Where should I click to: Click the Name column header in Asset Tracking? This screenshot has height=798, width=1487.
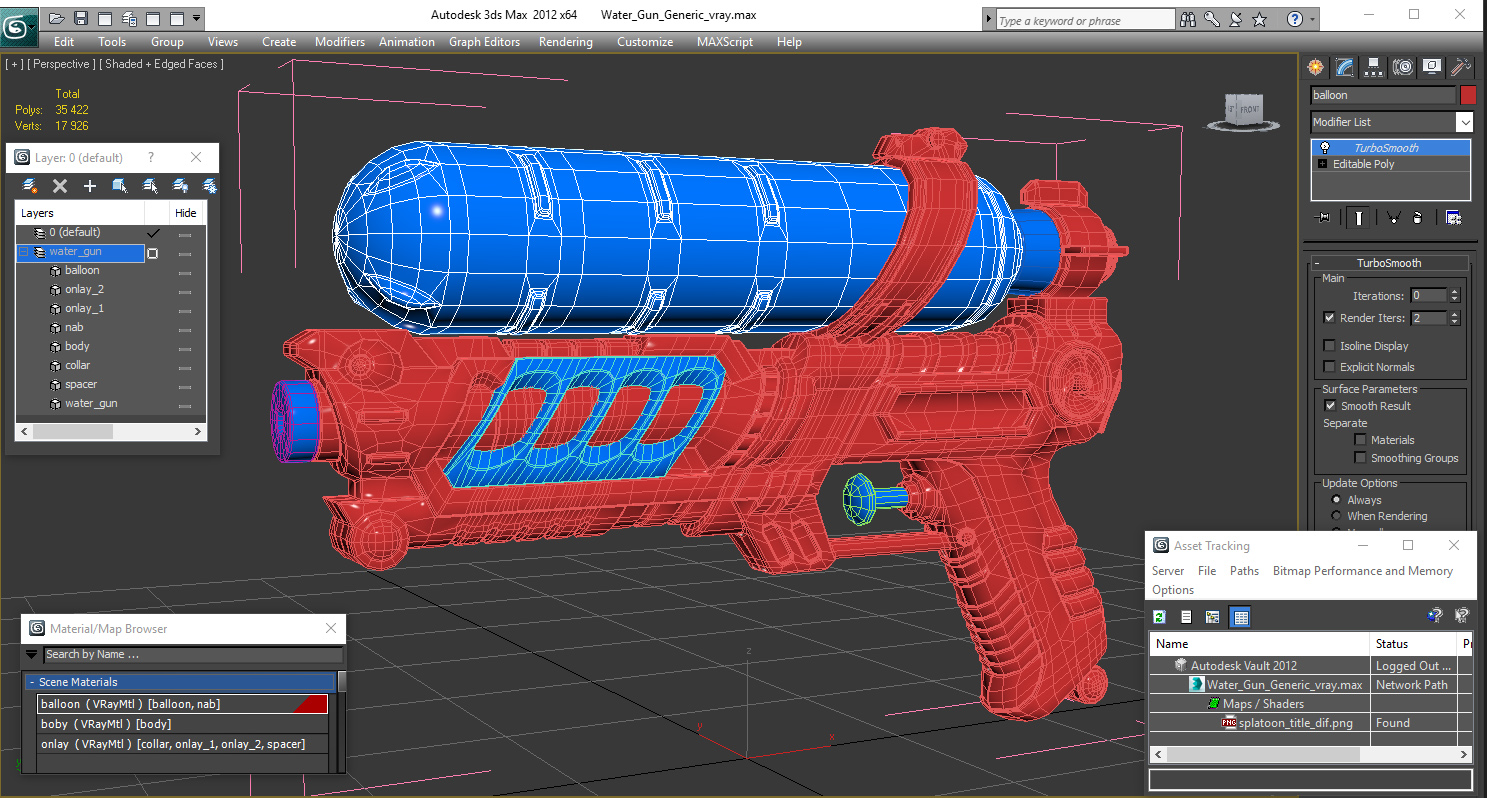[x=1260, y=644]
